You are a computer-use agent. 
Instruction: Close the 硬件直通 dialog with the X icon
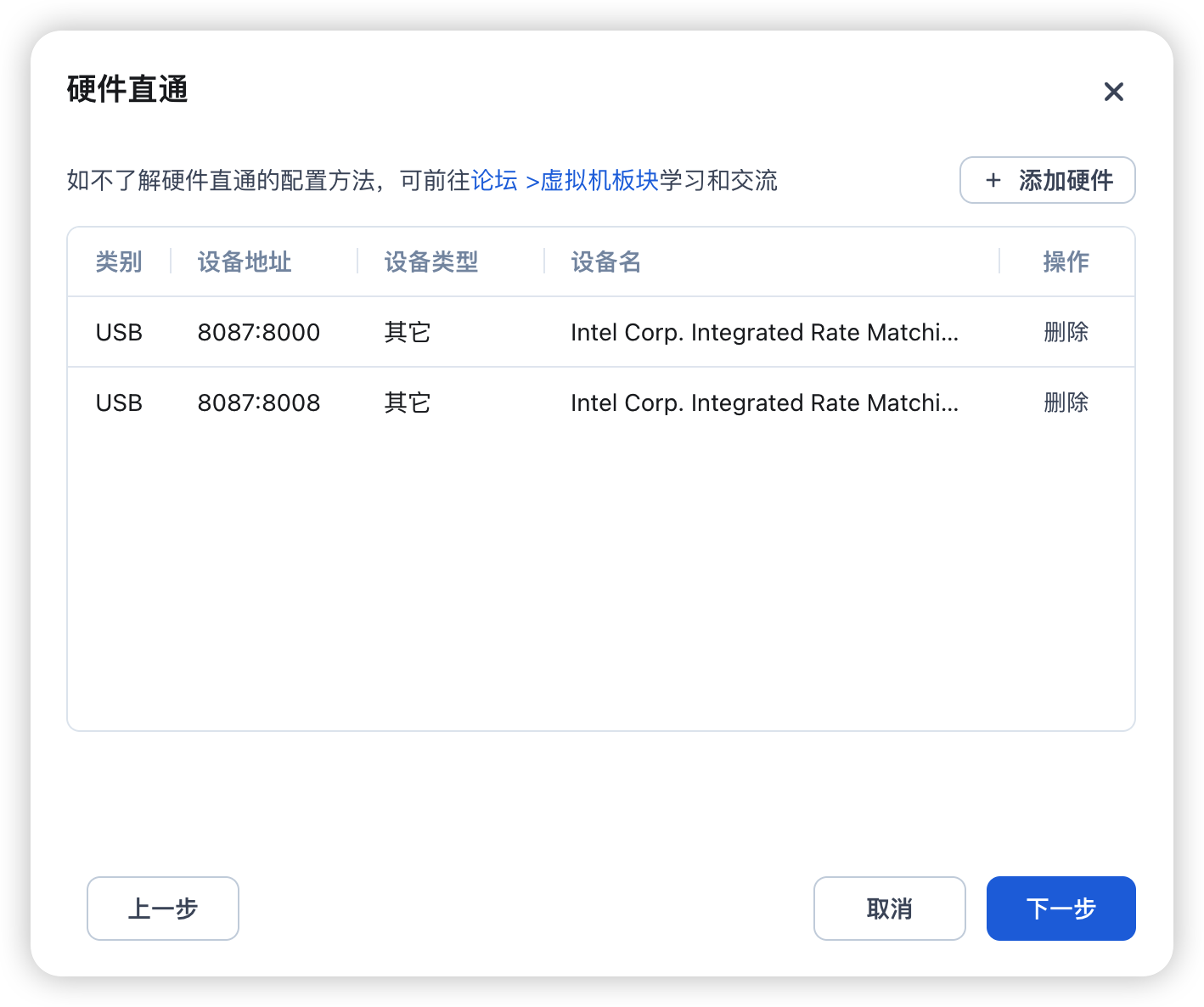[x=1113, y=92]
